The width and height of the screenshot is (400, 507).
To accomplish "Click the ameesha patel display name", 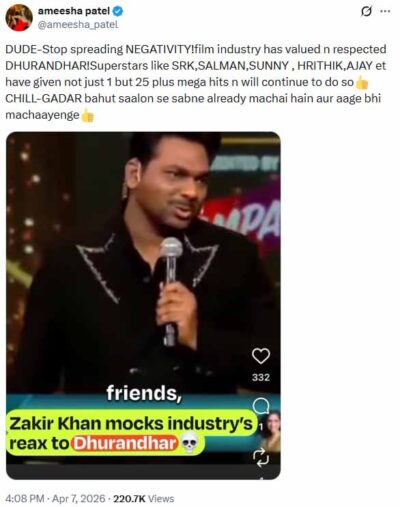I will point(74,11).
